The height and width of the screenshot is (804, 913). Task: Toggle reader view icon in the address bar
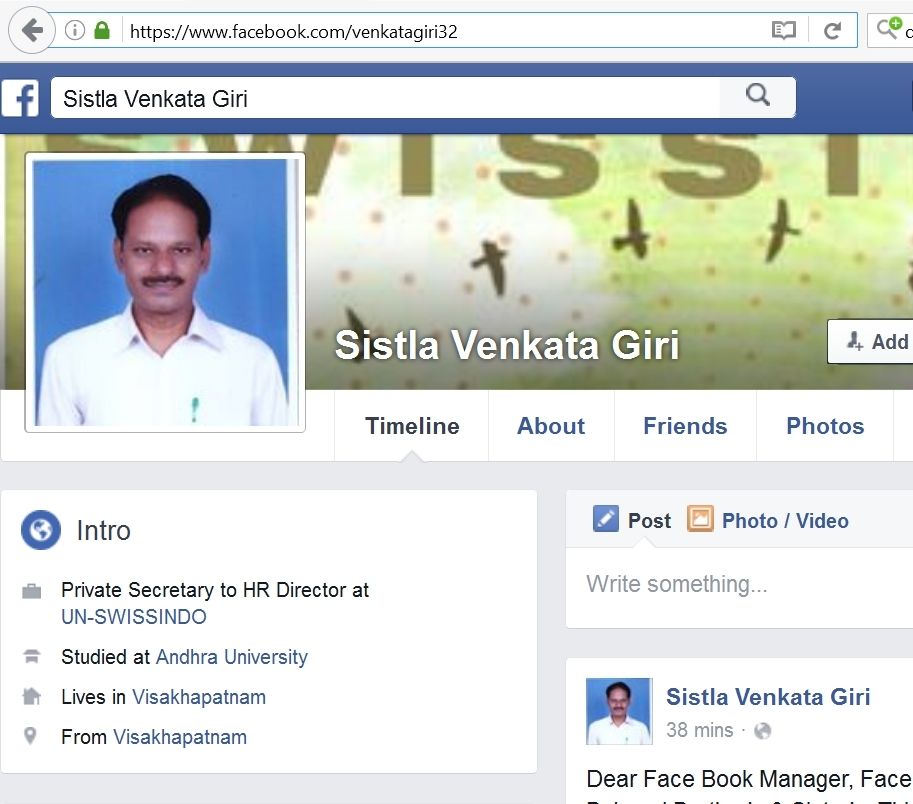point(783,30)
